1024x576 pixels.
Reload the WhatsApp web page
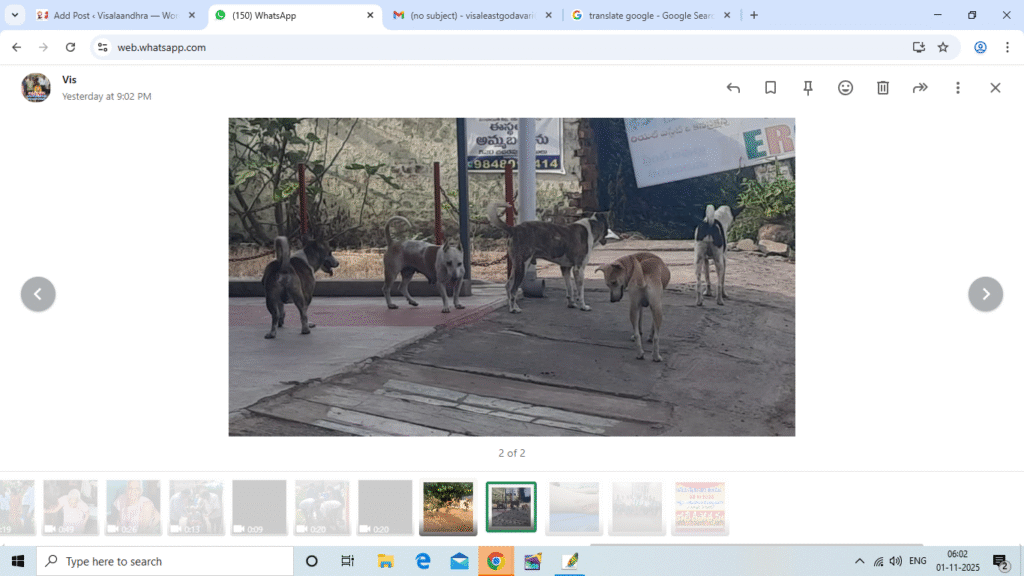[70, 47]
